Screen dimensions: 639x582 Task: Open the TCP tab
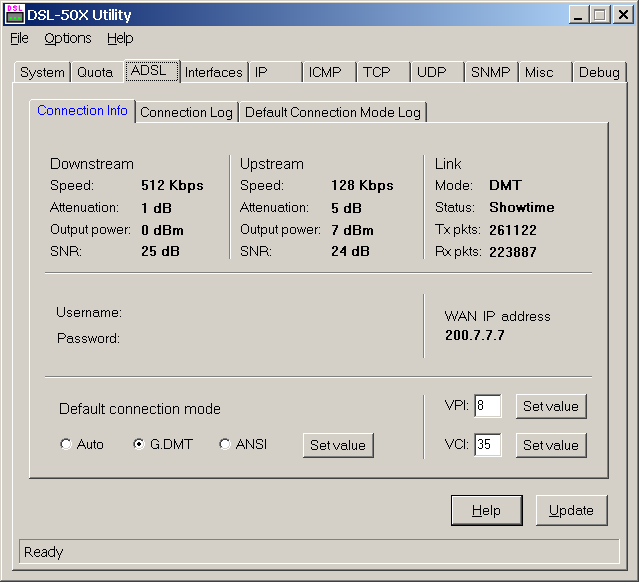(x=383, y=72)
